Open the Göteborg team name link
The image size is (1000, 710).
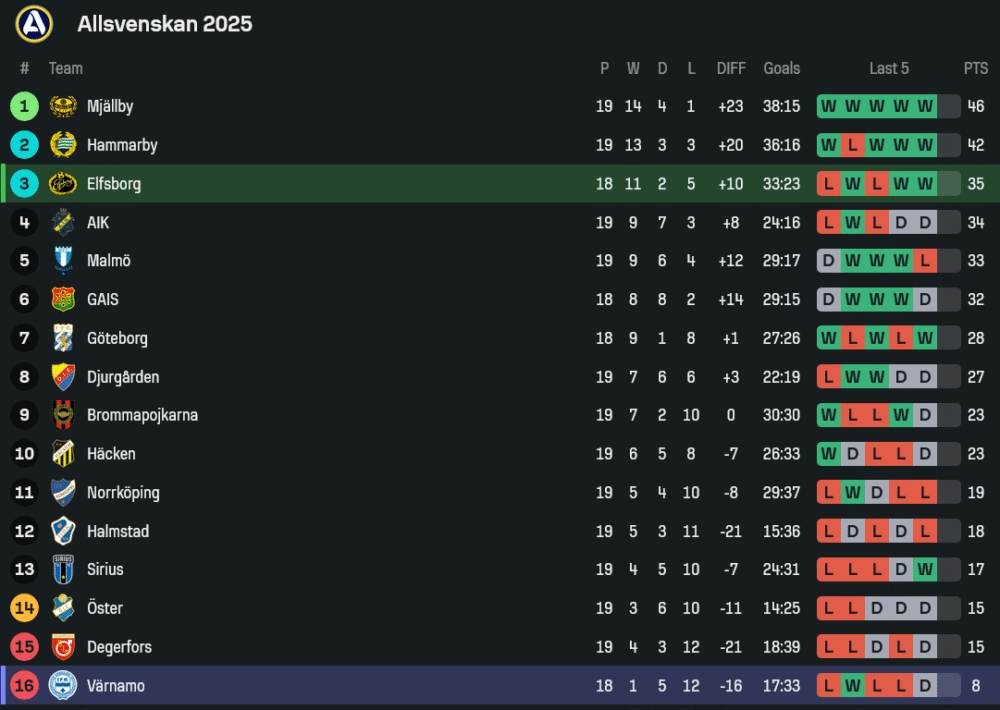[117, 338]
